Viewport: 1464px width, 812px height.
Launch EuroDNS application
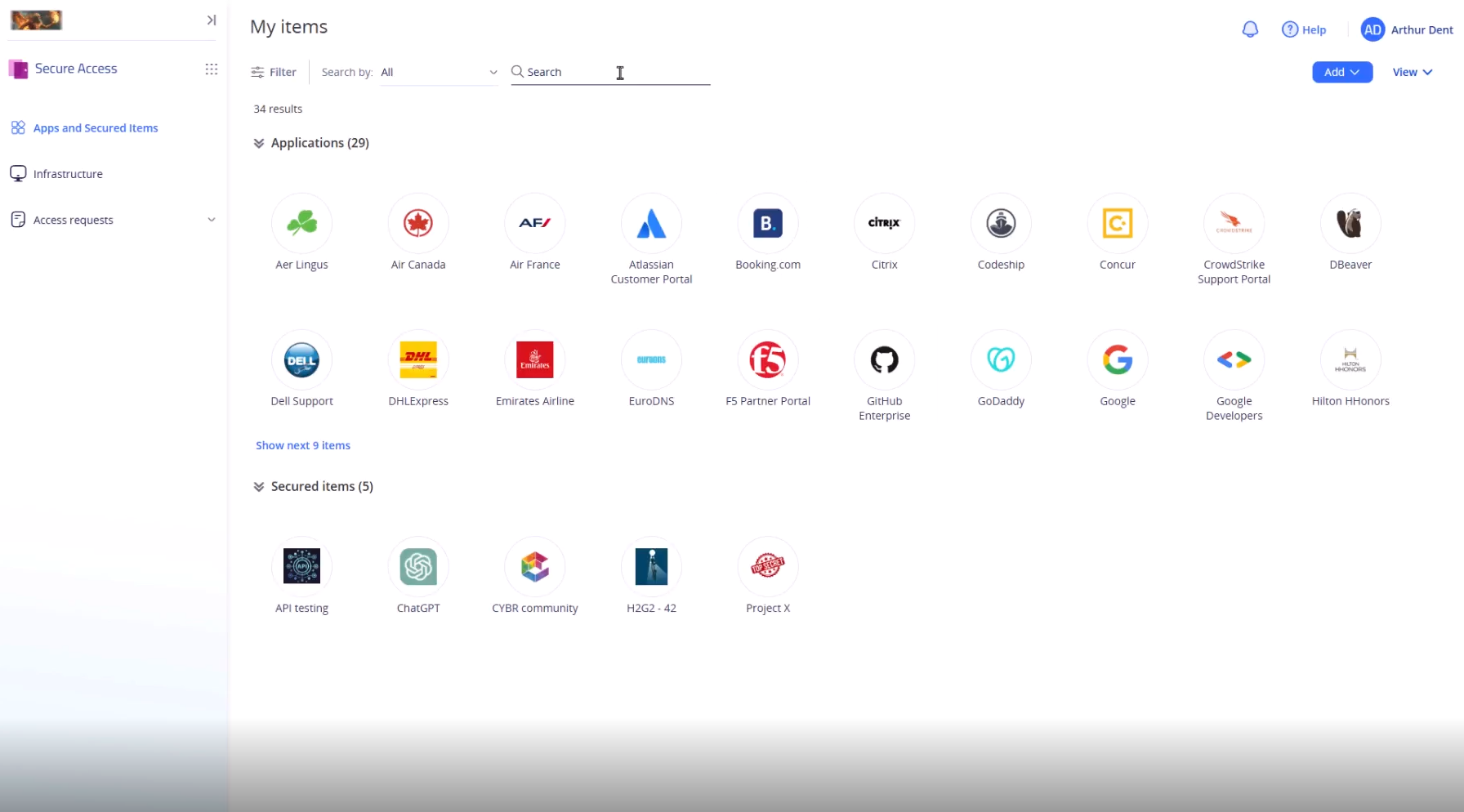[651, 359]
